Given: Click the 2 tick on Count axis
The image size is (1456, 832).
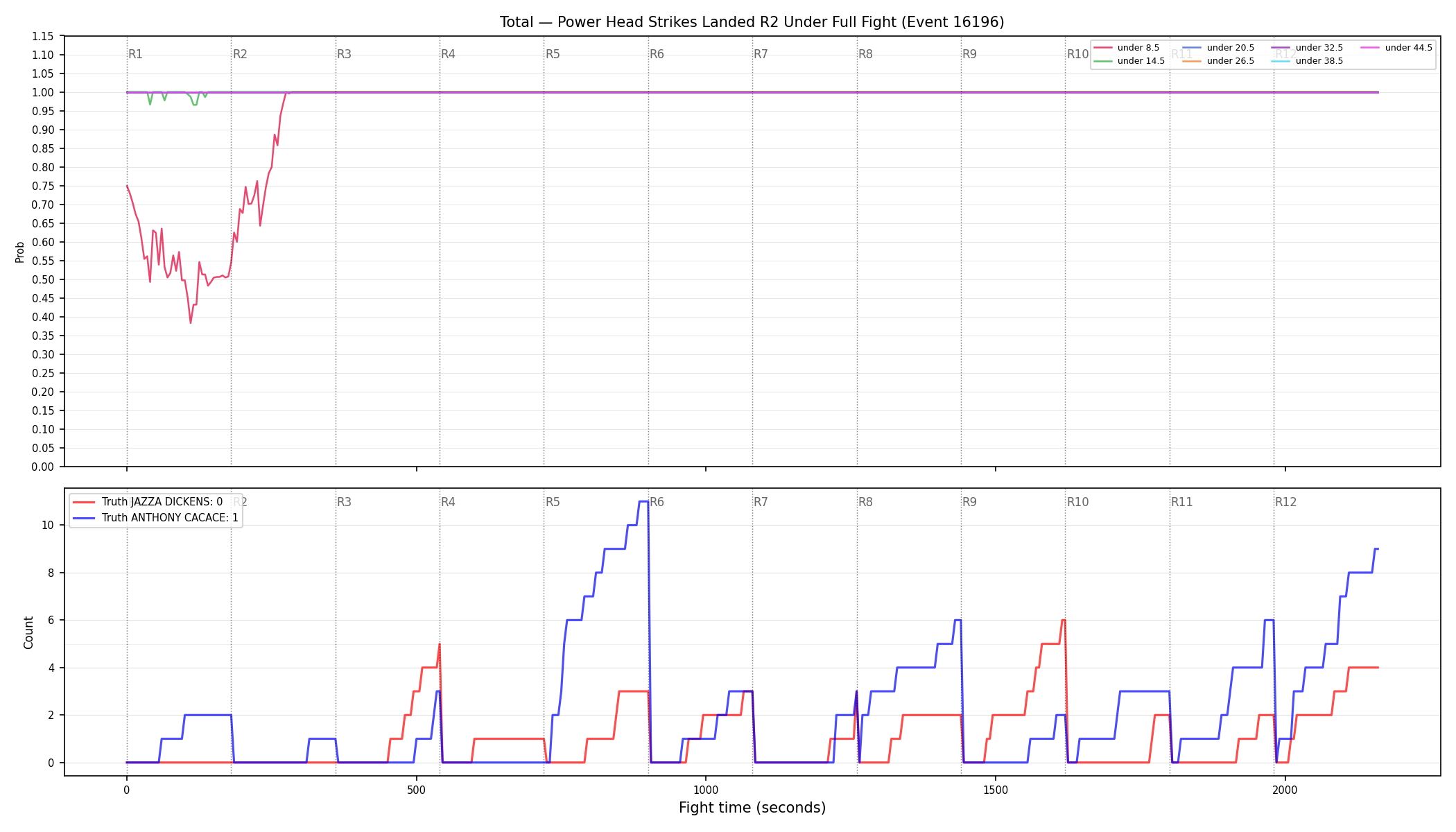Looking at the screenshot, I should (51, 715).
